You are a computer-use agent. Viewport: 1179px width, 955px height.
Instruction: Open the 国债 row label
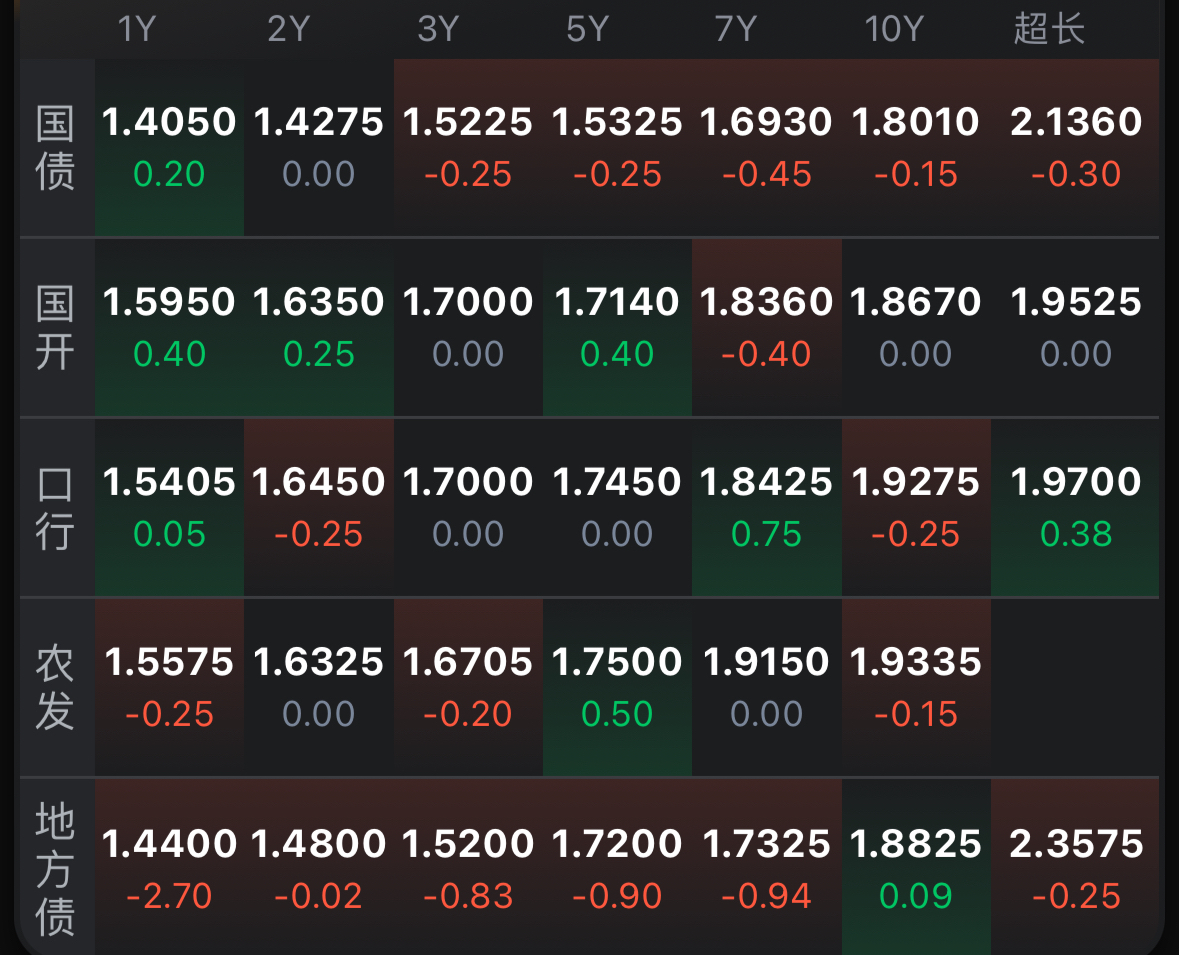56,147
